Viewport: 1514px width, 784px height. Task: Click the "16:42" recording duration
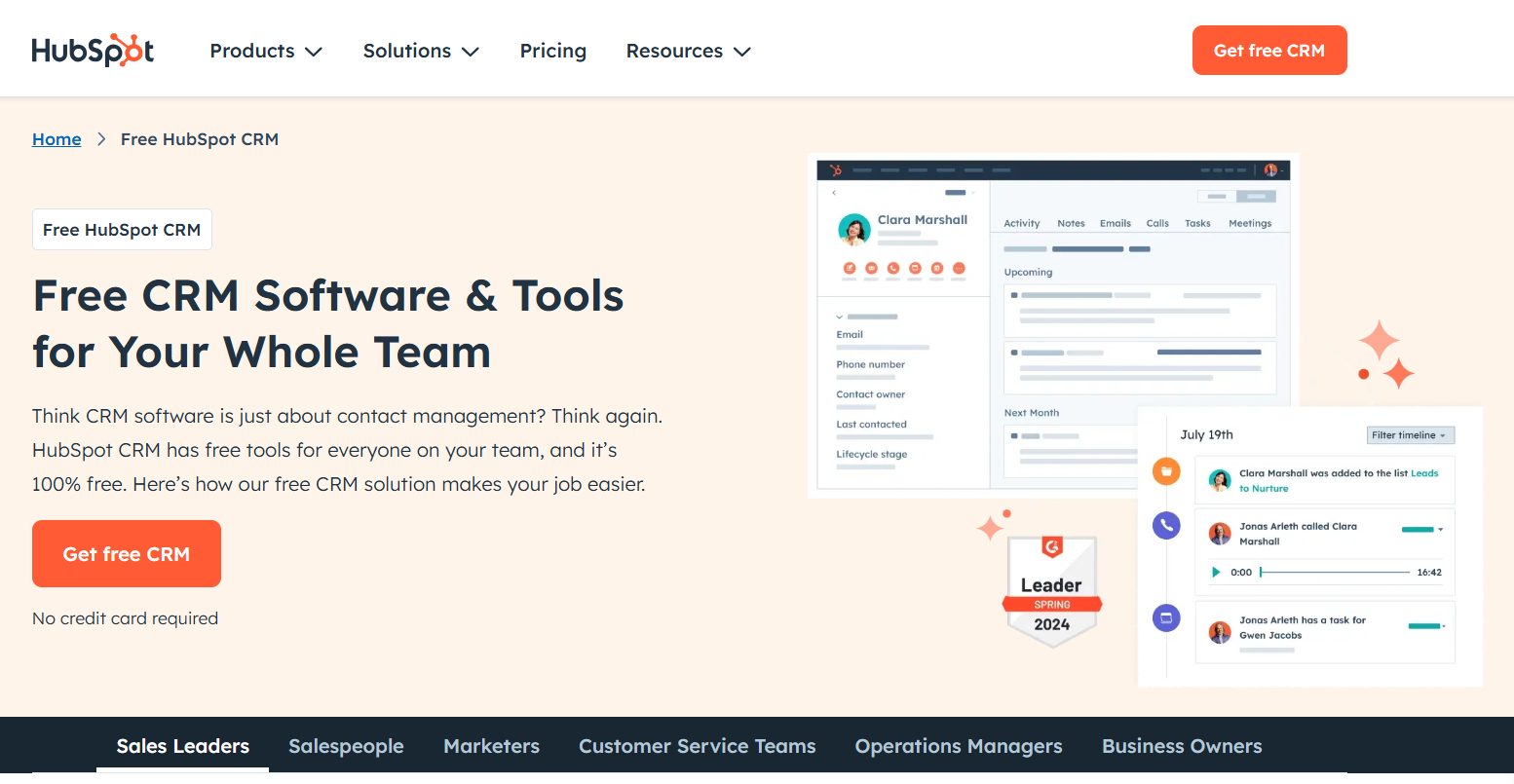[1429, 572]
